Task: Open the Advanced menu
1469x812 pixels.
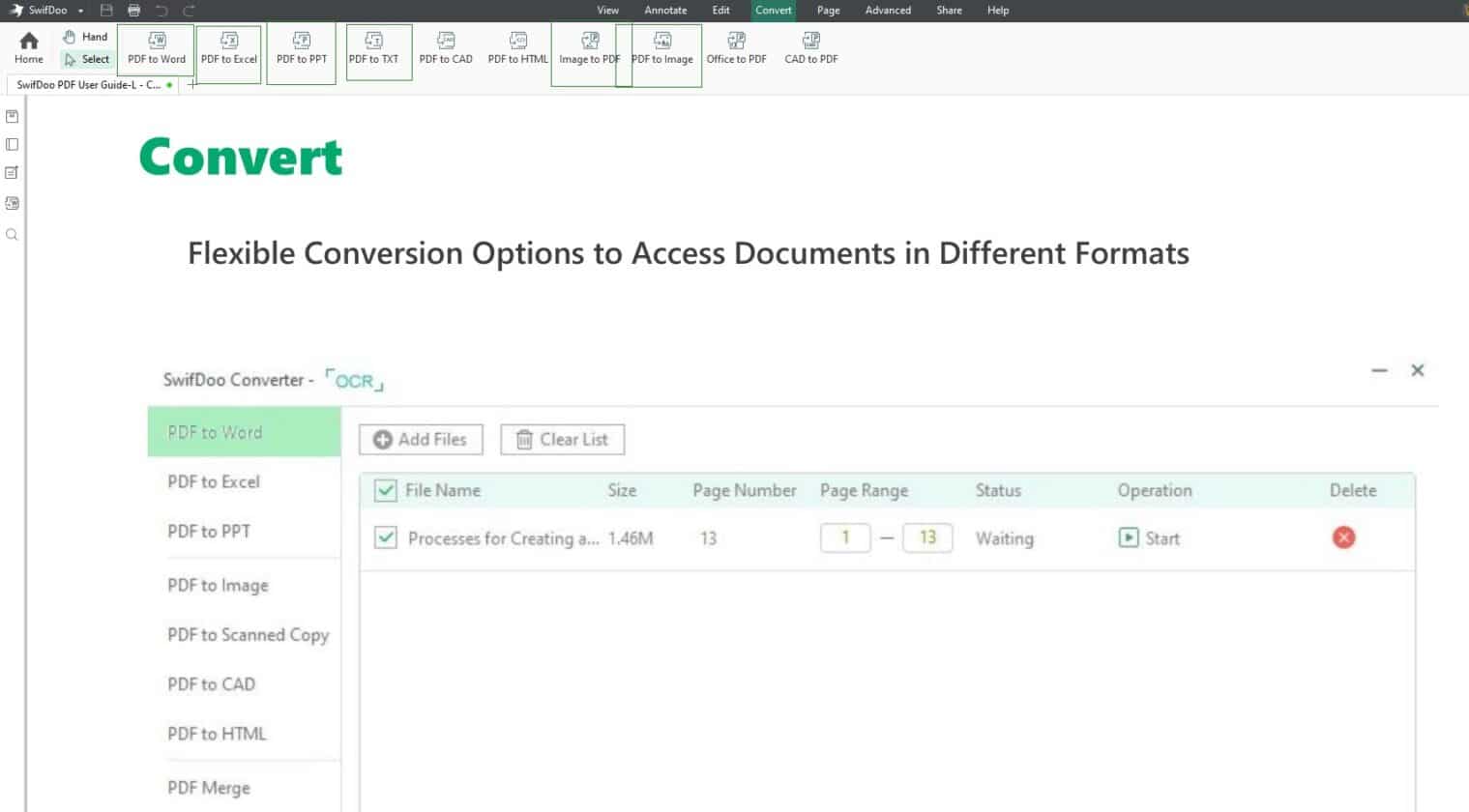Action: pyautogui.click(x=887, y=10)
